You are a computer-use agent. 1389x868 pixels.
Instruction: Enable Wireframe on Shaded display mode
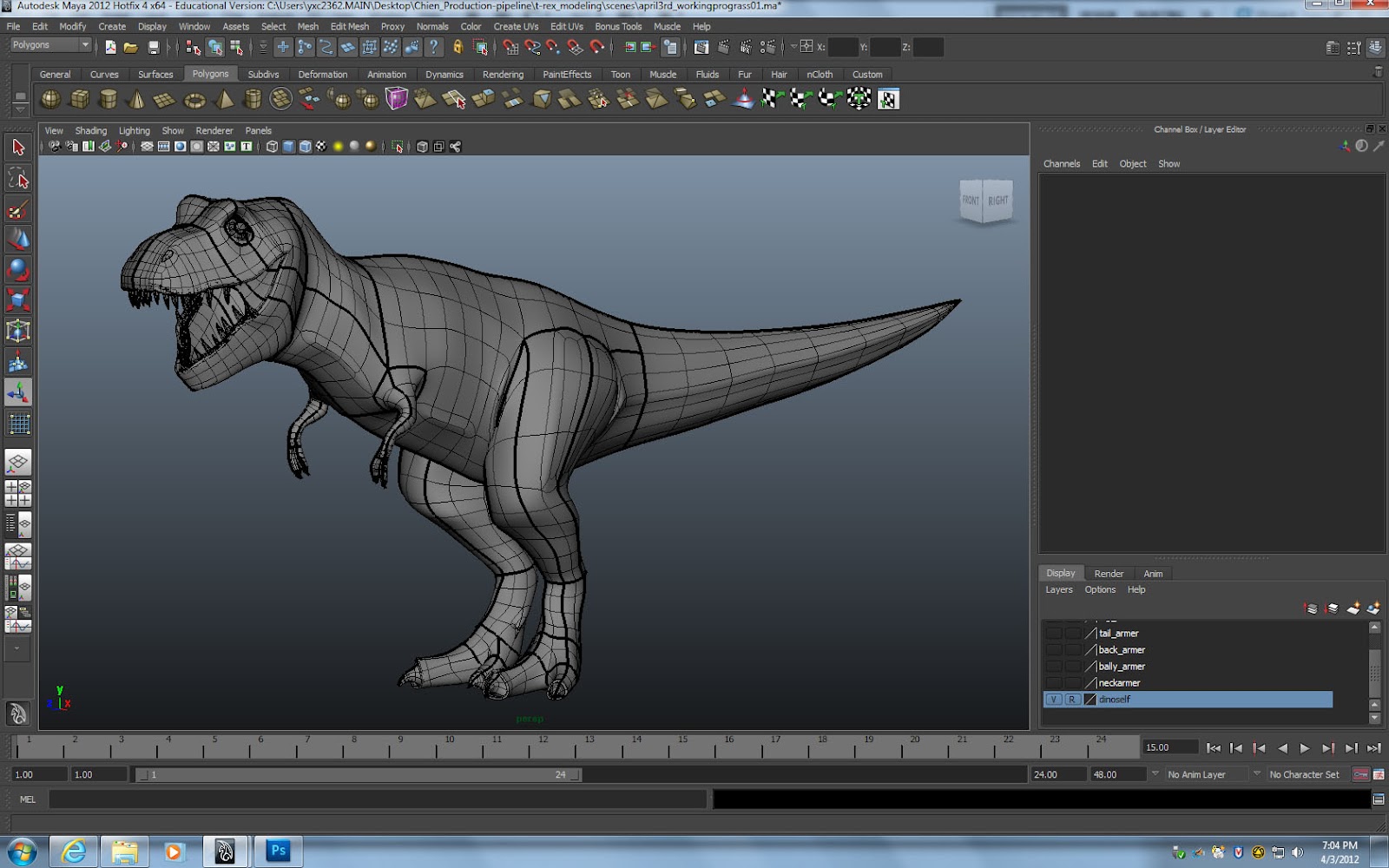point(306,146)
